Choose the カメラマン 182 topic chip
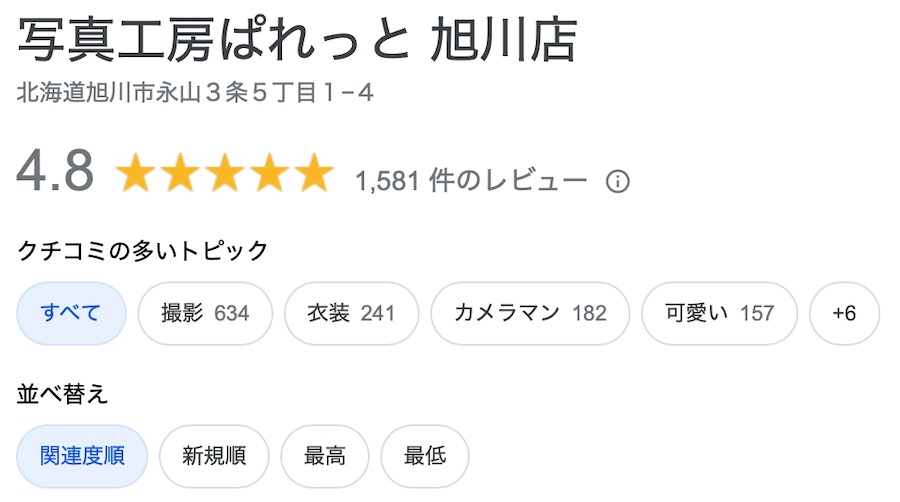The image size is (900, 502). pos(530,313)
